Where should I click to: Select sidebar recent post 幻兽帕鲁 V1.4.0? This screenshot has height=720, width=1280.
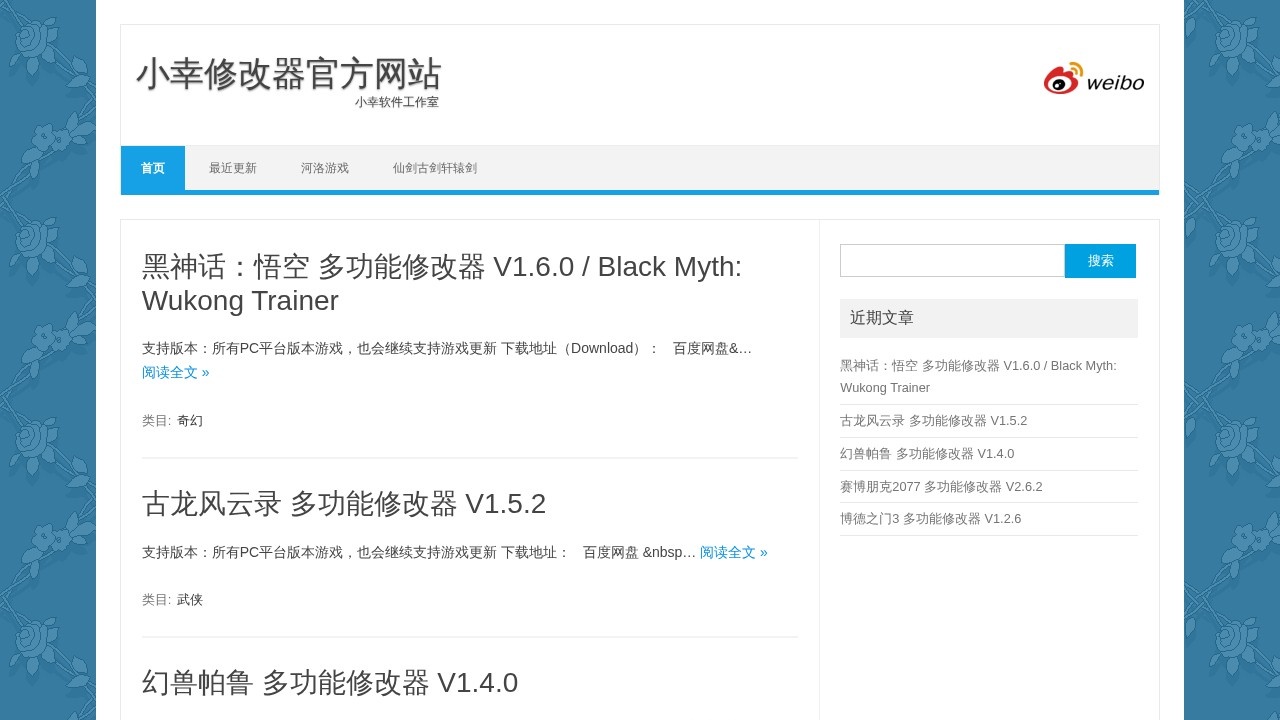point(927,454)
